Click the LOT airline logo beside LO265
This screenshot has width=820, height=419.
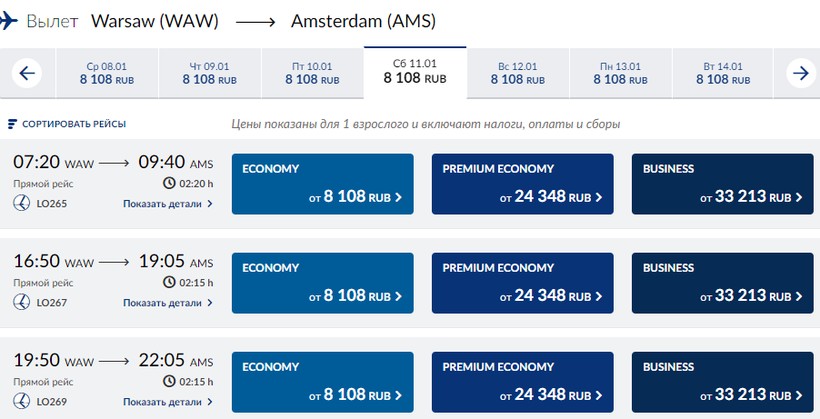pos(21,203)
